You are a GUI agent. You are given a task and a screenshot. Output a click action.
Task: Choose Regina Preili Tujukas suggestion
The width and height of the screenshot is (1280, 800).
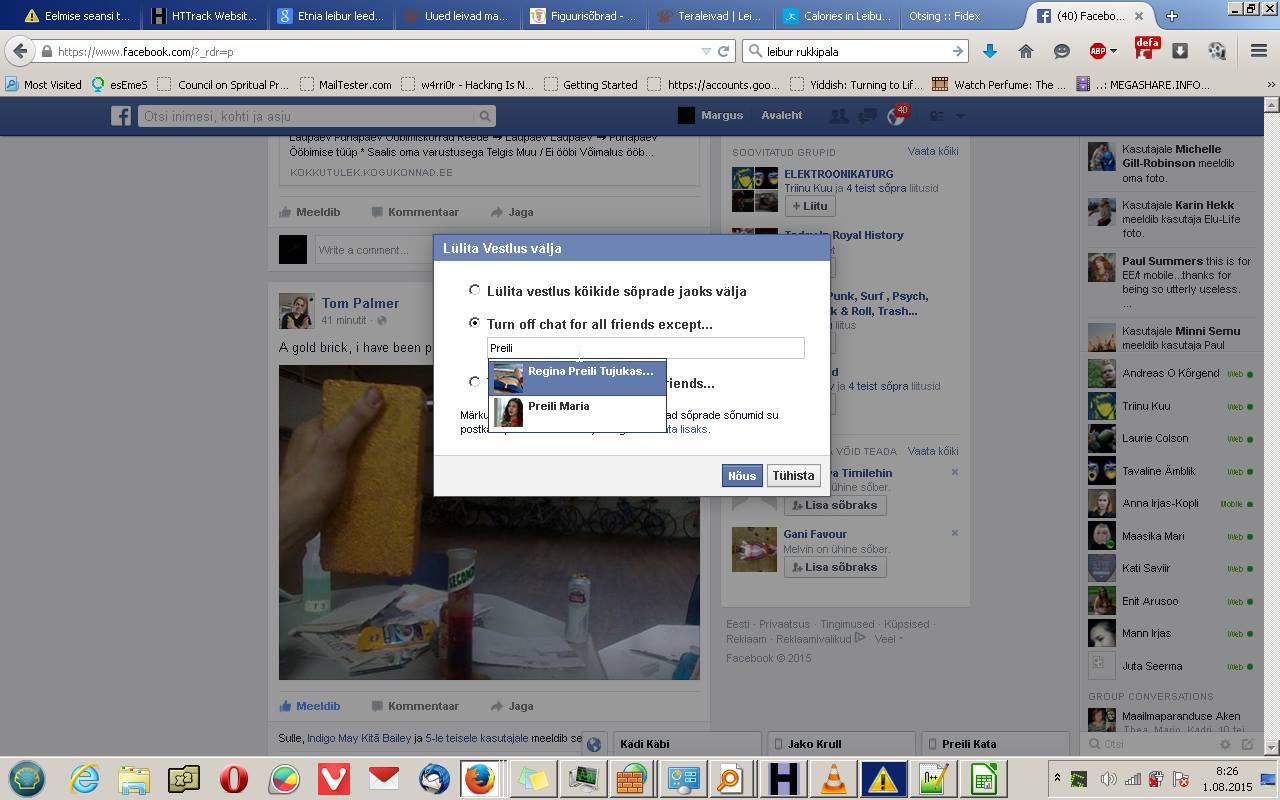pos(577,378)
